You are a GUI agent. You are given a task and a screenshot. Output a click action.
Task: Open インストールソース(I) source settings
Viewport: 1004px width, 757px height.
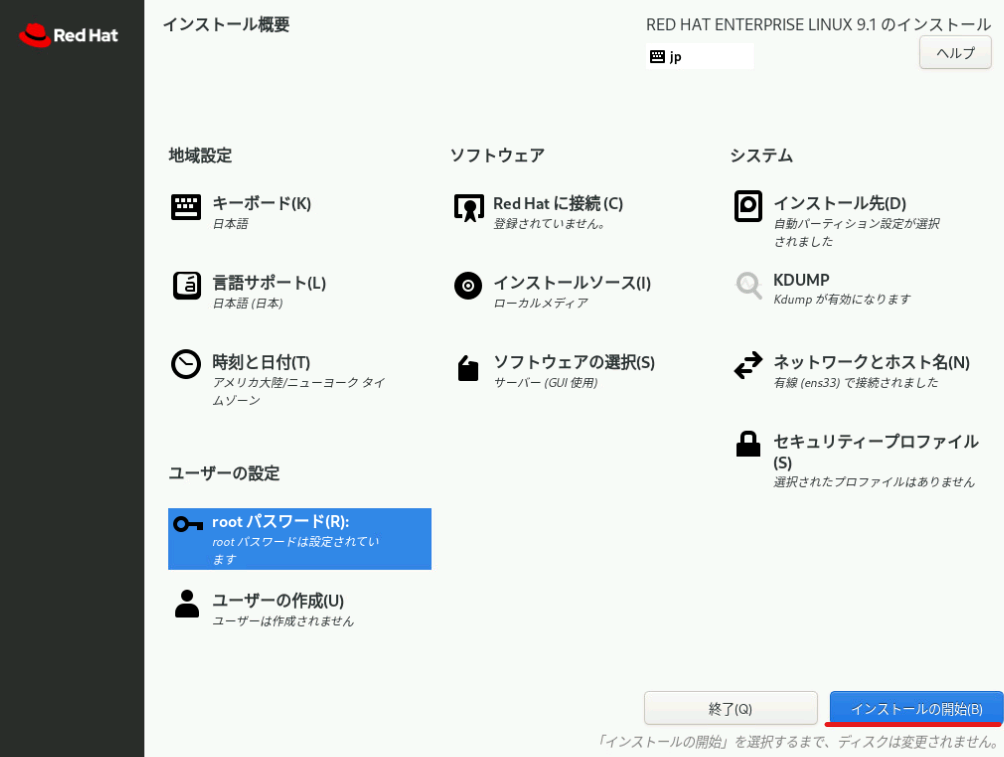tap(572, 283)
